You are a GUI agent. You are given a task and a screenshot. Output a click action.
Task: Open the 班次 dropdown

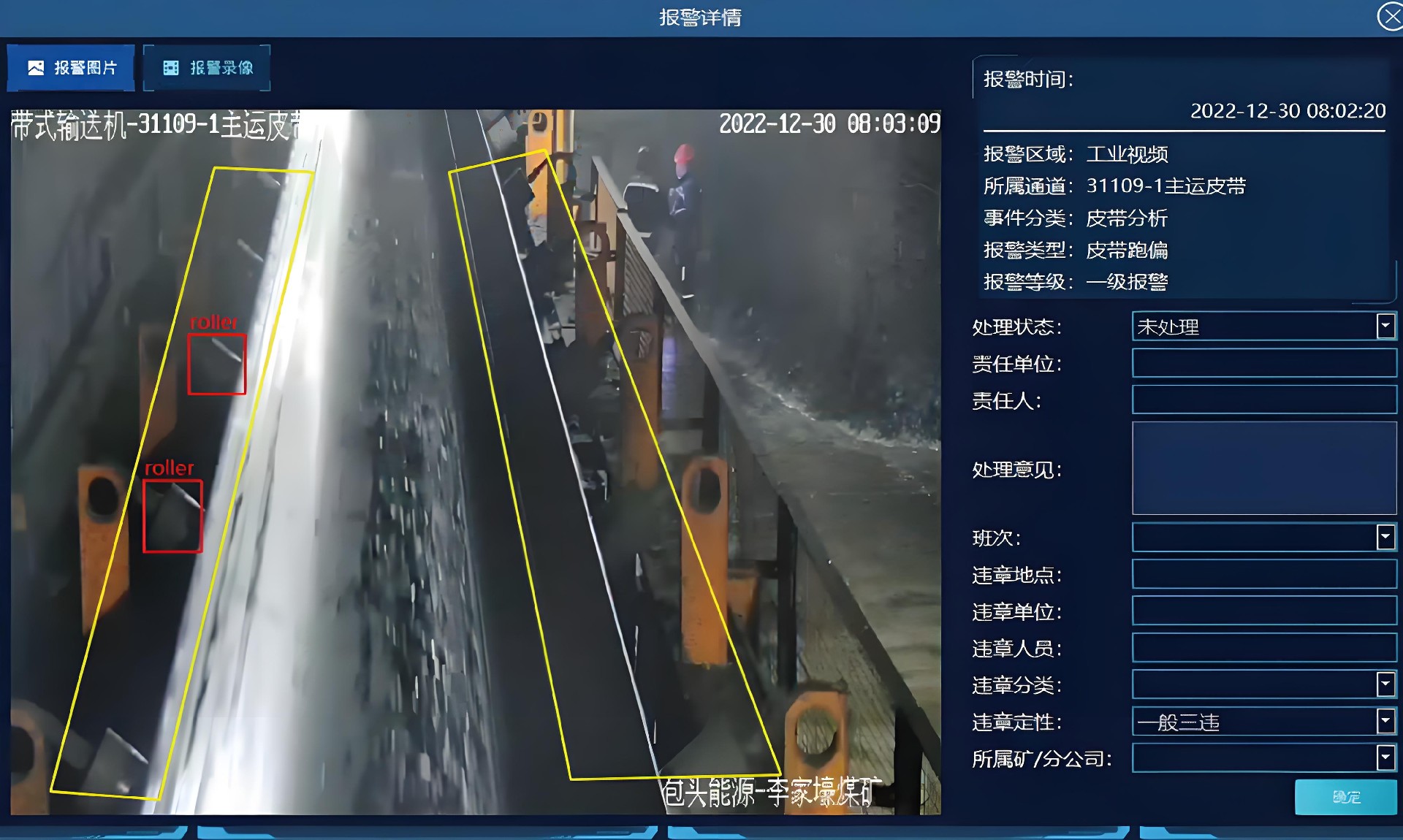point(1385,538)
